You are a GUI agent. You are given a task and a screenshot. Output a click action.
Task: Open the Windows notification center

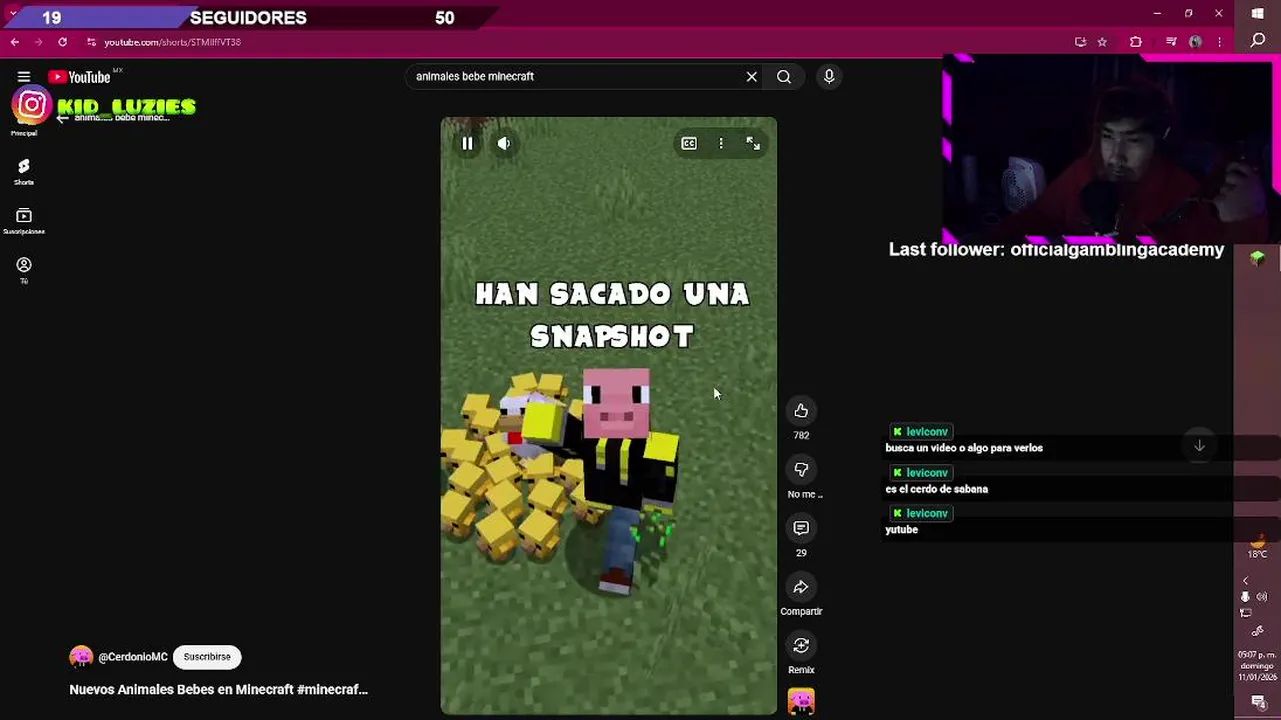(x=1258, y=704)
